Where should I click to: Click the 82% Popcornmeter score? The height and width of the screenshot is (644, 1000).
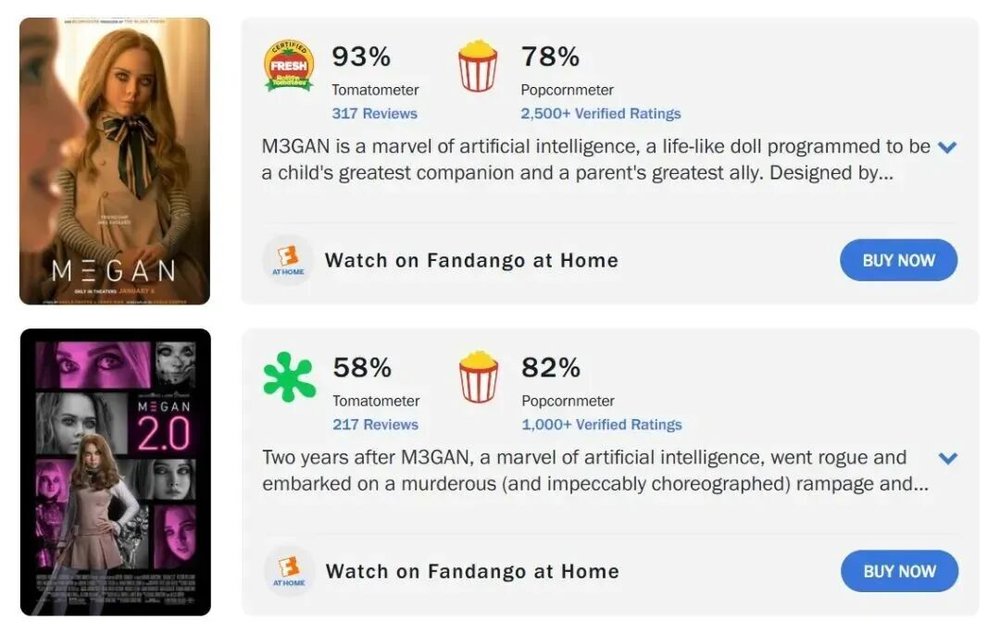(x=550, y=368)
